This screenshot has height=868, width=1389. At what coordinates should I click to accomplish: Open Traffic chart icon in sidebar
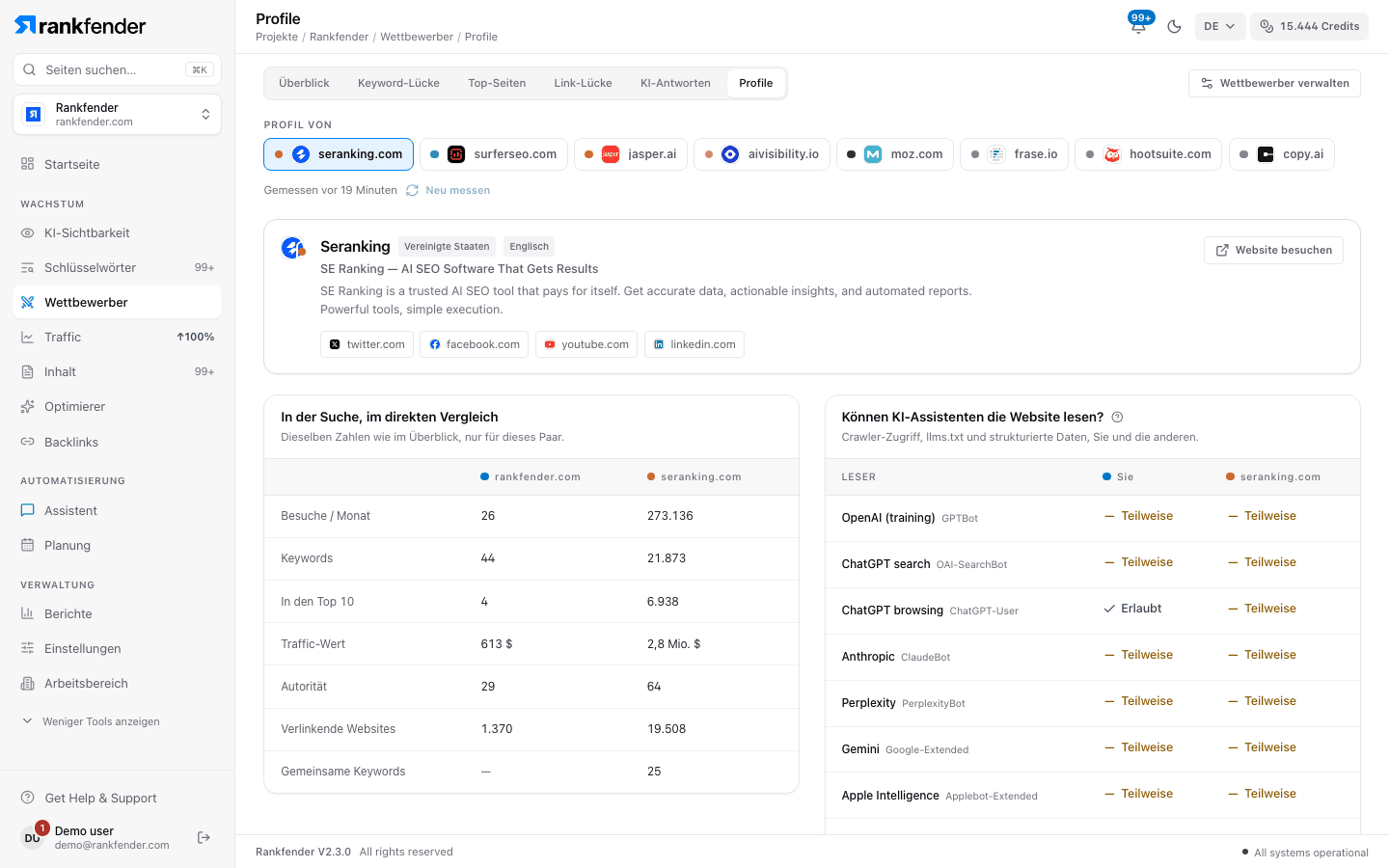(x=27, y=338)
